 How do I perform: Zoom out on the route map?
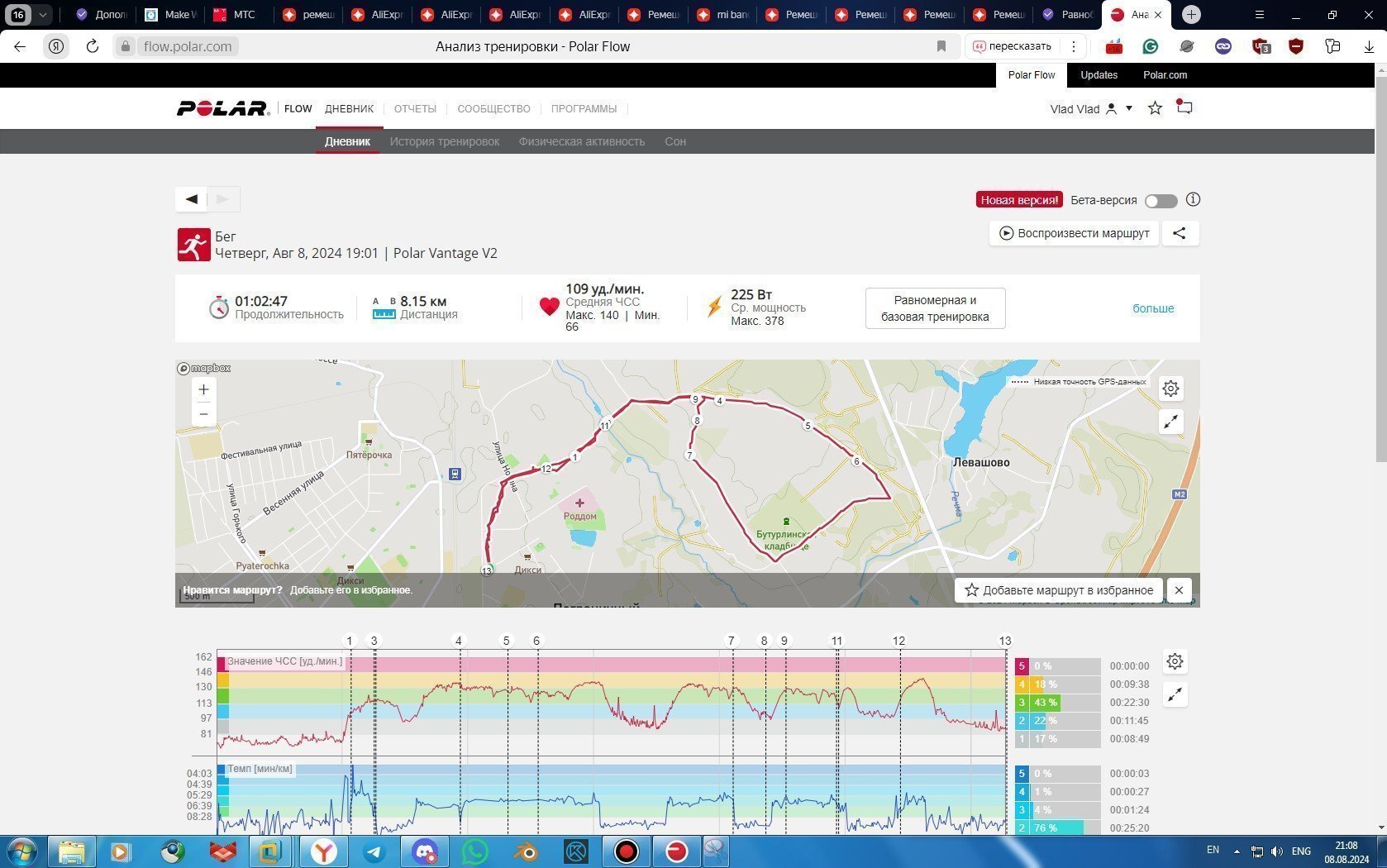point(203,413)
